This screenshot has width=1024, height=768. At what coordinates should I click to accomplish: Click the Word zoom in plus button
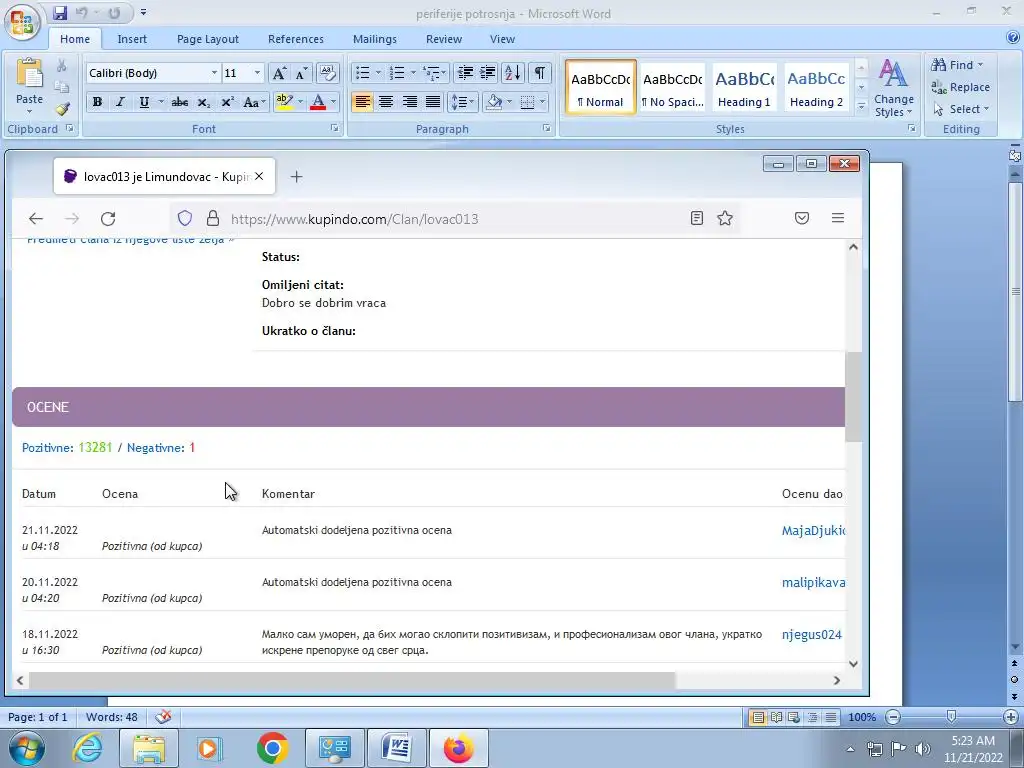1011,717
